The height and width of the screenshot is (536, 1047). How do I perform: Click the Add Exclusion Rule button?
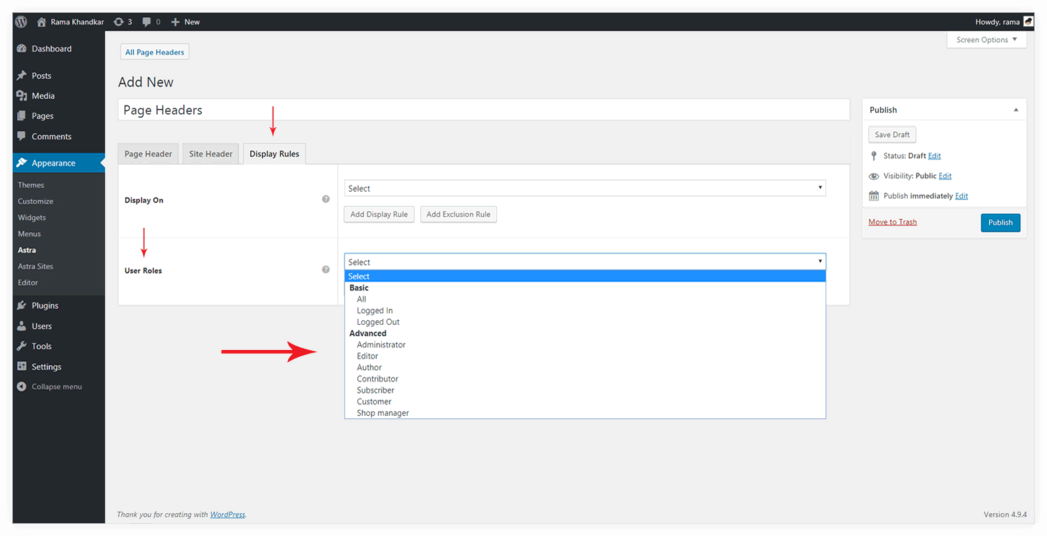458,214
